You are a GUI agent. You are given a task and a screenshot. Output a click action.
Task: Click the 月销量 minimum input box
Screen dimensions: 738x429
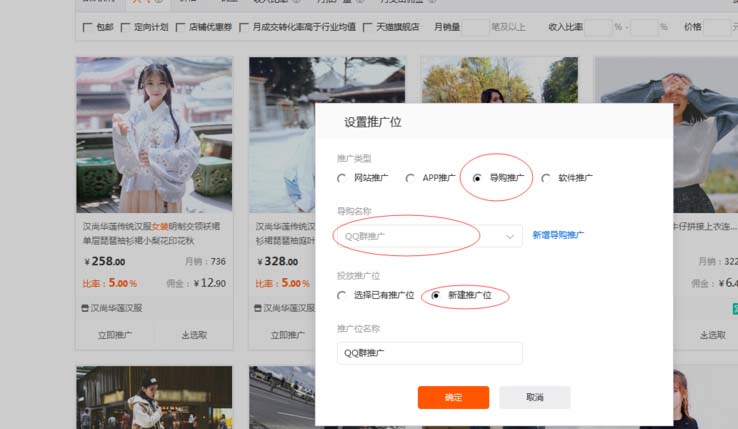point(475,27)
